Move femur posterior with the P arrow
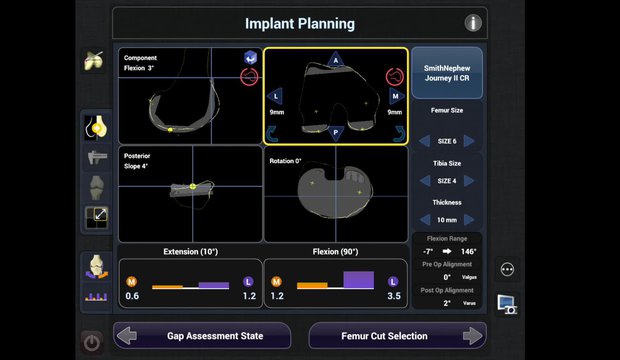The image size is (620, 360). tap(335, 133)
